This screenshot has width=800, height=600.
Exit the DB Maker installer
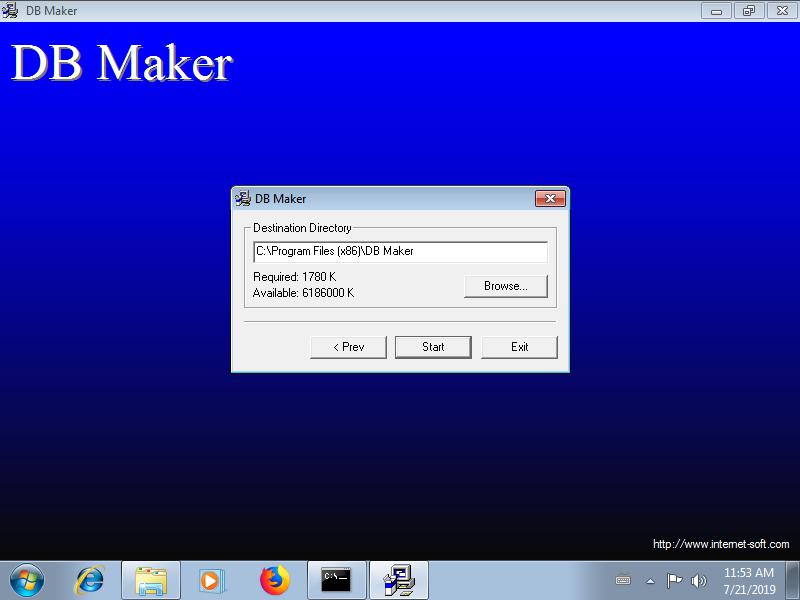click(519, 347)
